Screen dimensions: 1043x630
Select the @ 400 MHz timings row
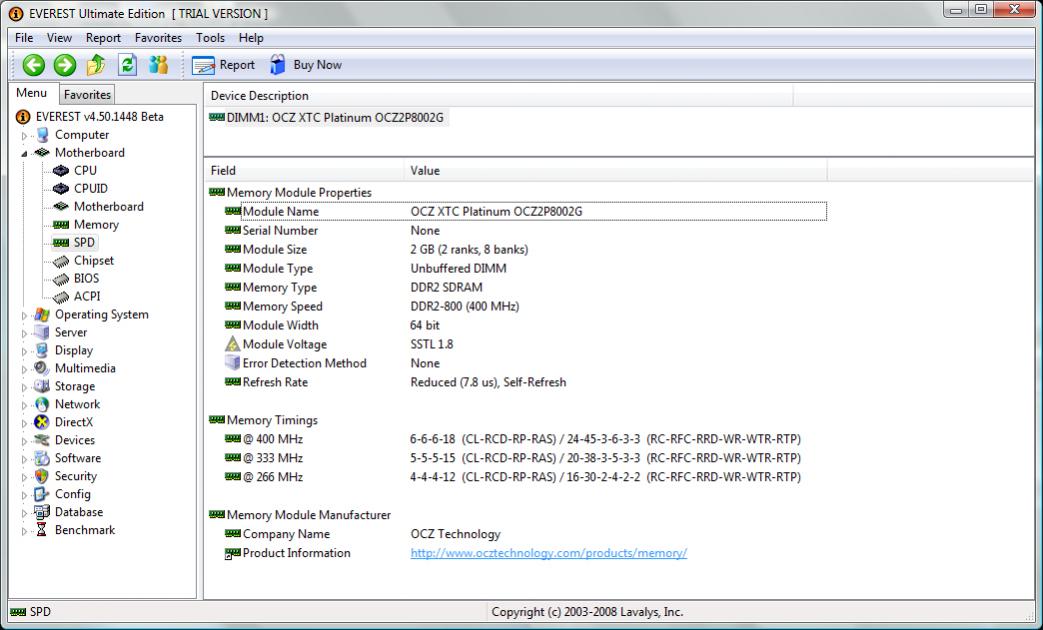(525, 439)
